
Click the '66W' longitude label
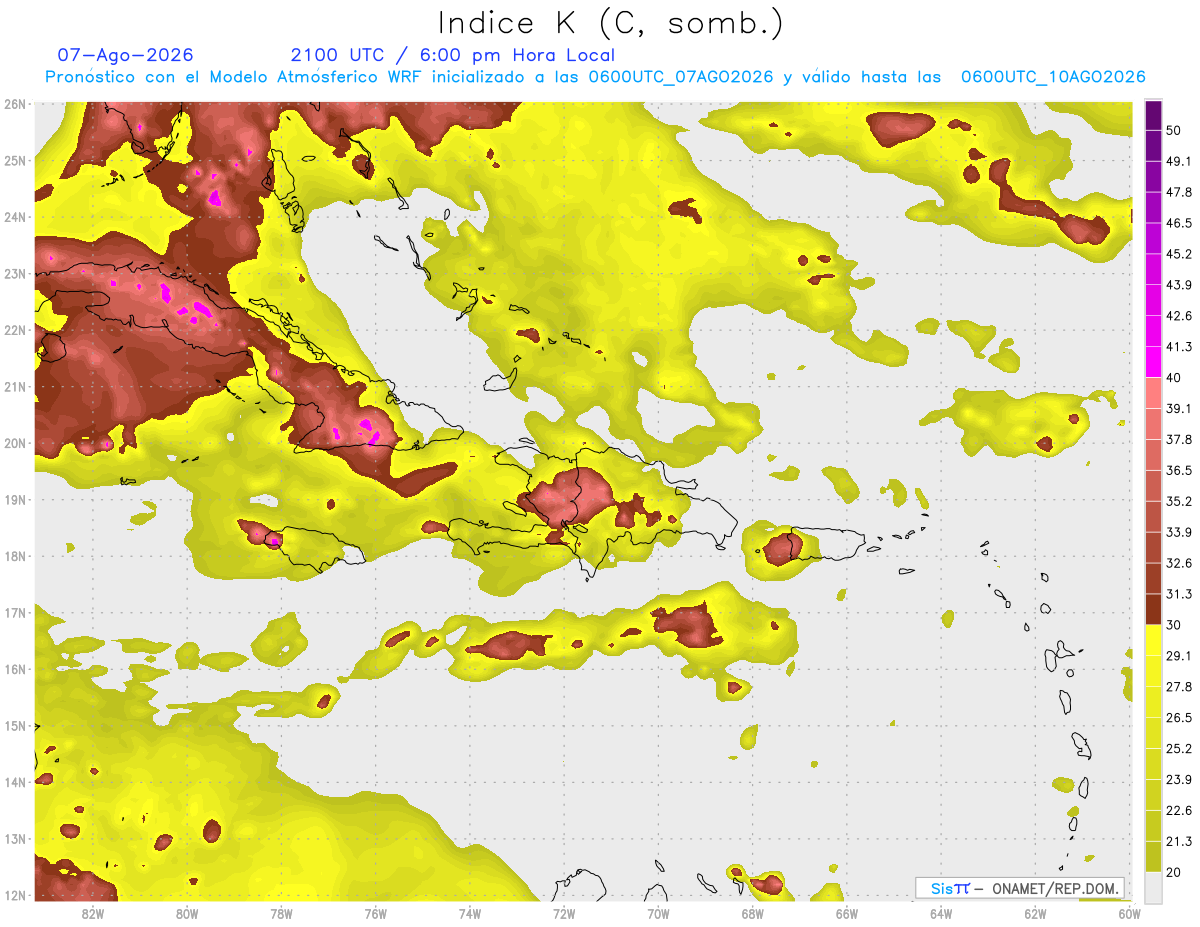[846, 913]
